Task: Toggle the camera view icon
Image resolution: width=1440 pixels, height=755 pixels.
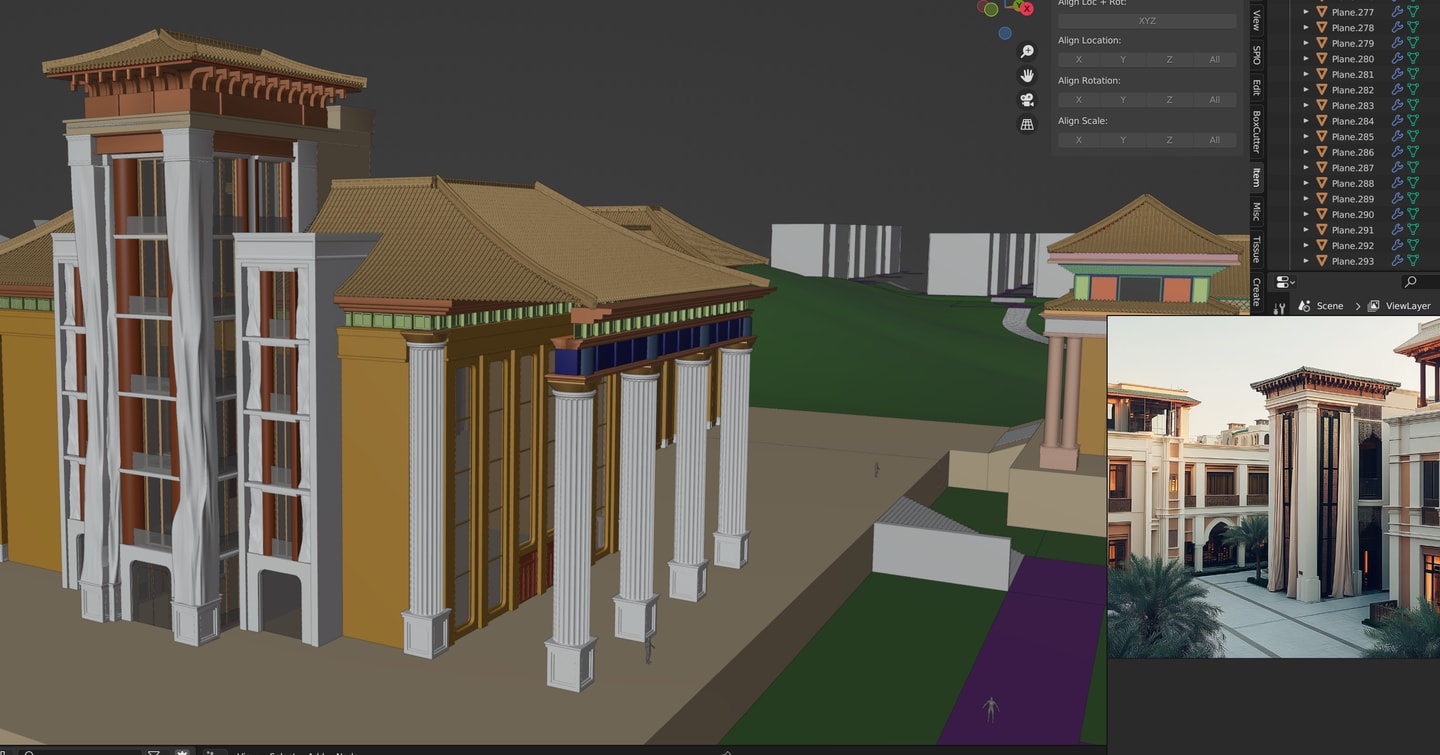Action: [x=1027, y=100]
